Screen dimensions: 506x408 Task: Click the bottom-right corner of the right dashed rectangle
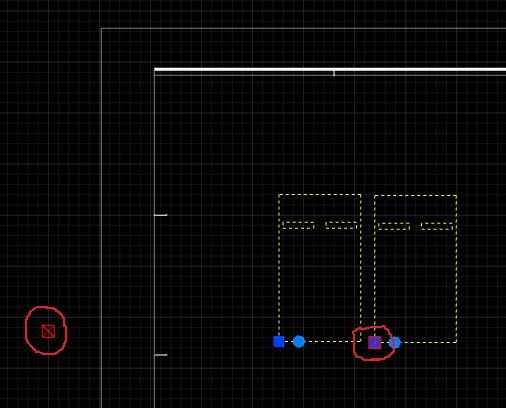456,342
